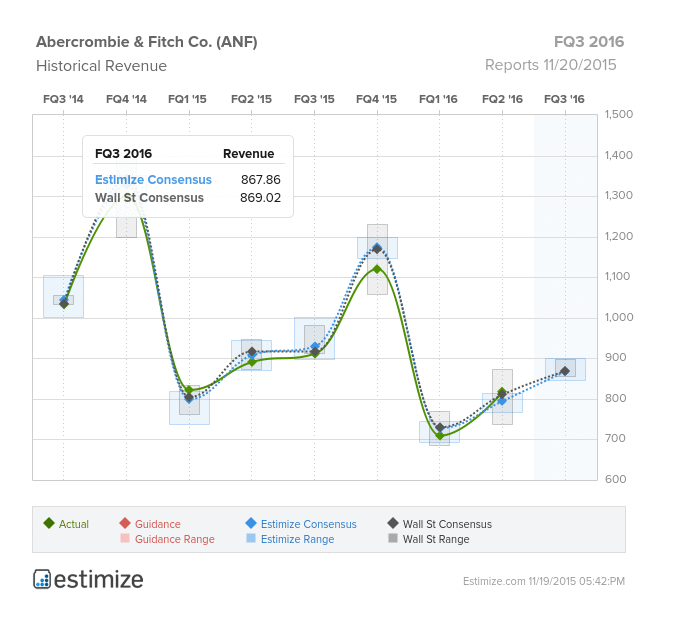Click the FQ3 '16 Wall St consensus marker
Viewport: 675px width, 620px height.
coord(565,371)
